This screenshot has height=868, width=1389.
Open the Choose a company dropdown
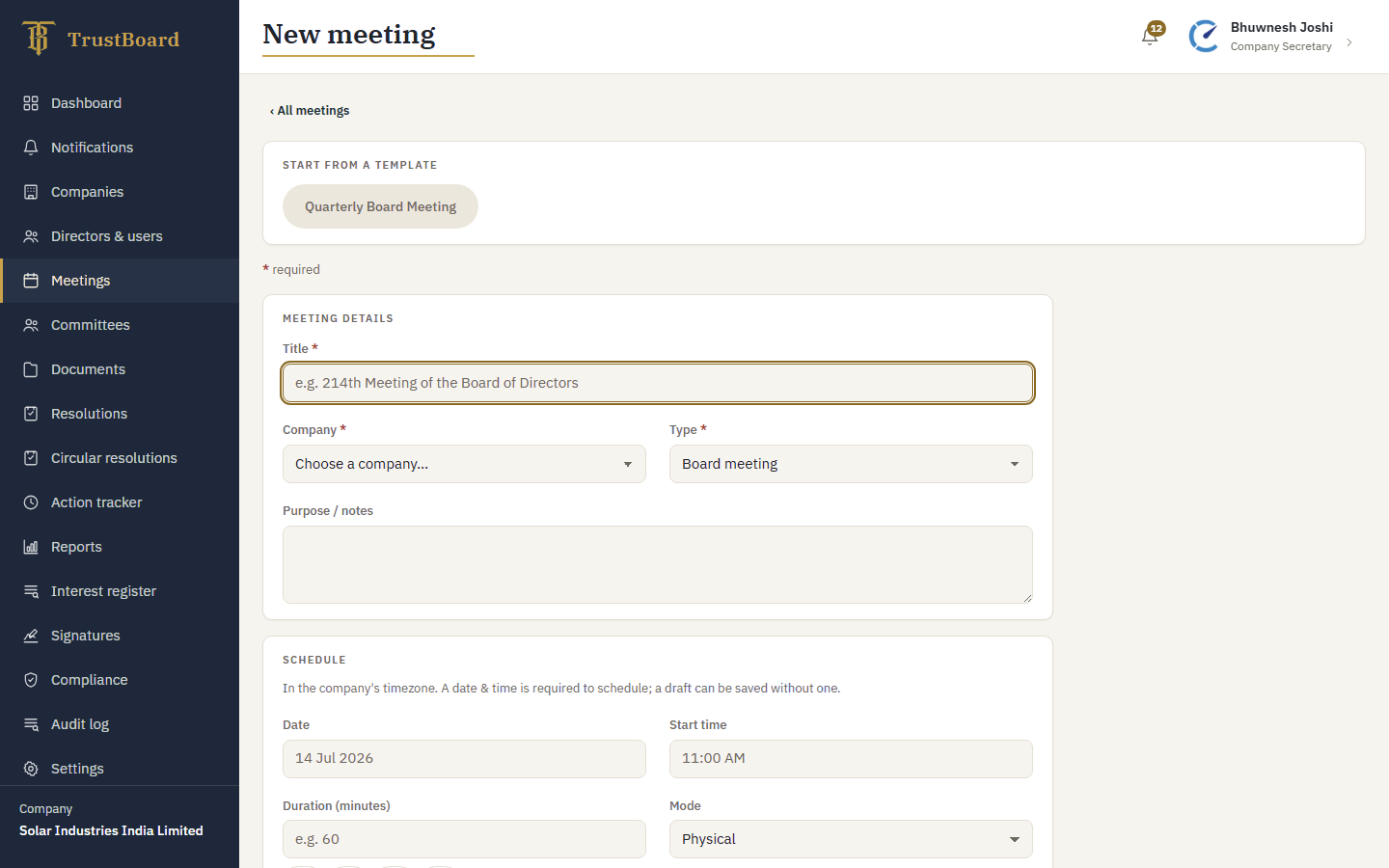tap(464, 464)
